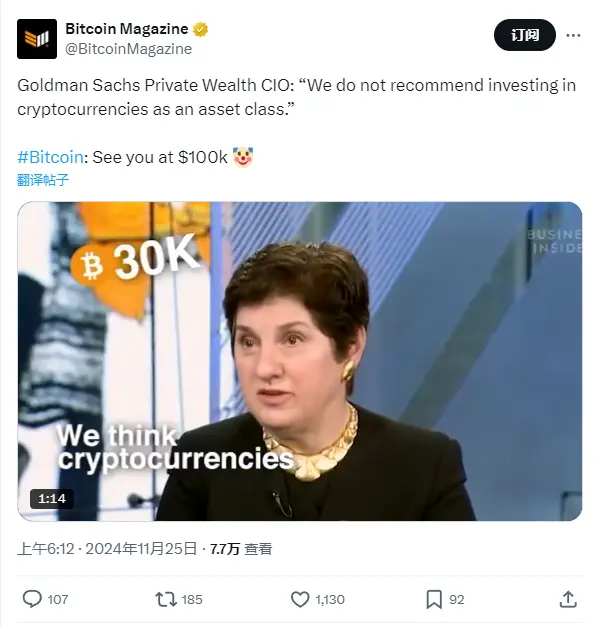Open the @BitcoinMagazine handle
The image size is (599, 627).
[x=128, y=49]
